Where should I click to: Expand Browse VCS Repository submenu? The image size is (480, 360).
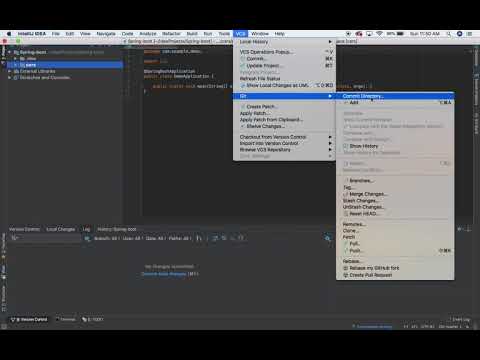coord(284,150)
